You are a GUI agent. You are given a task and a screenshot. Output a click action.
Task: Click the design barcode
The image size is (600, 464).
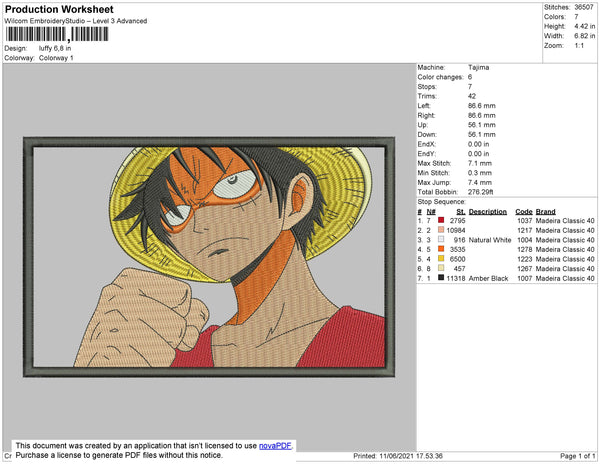57,34
